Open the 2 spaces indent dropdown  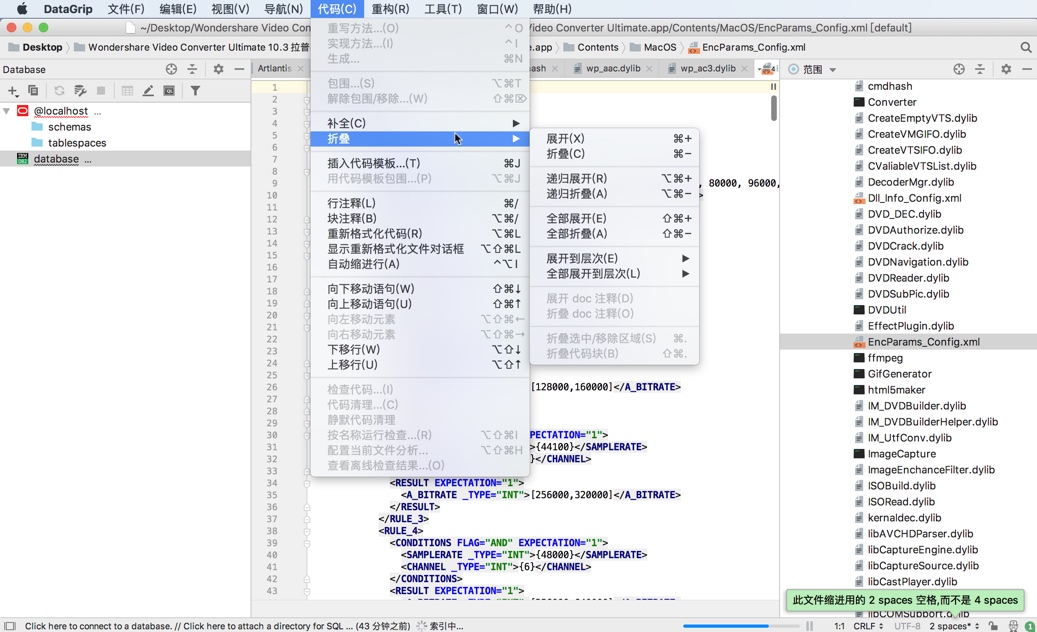(954, 625)
